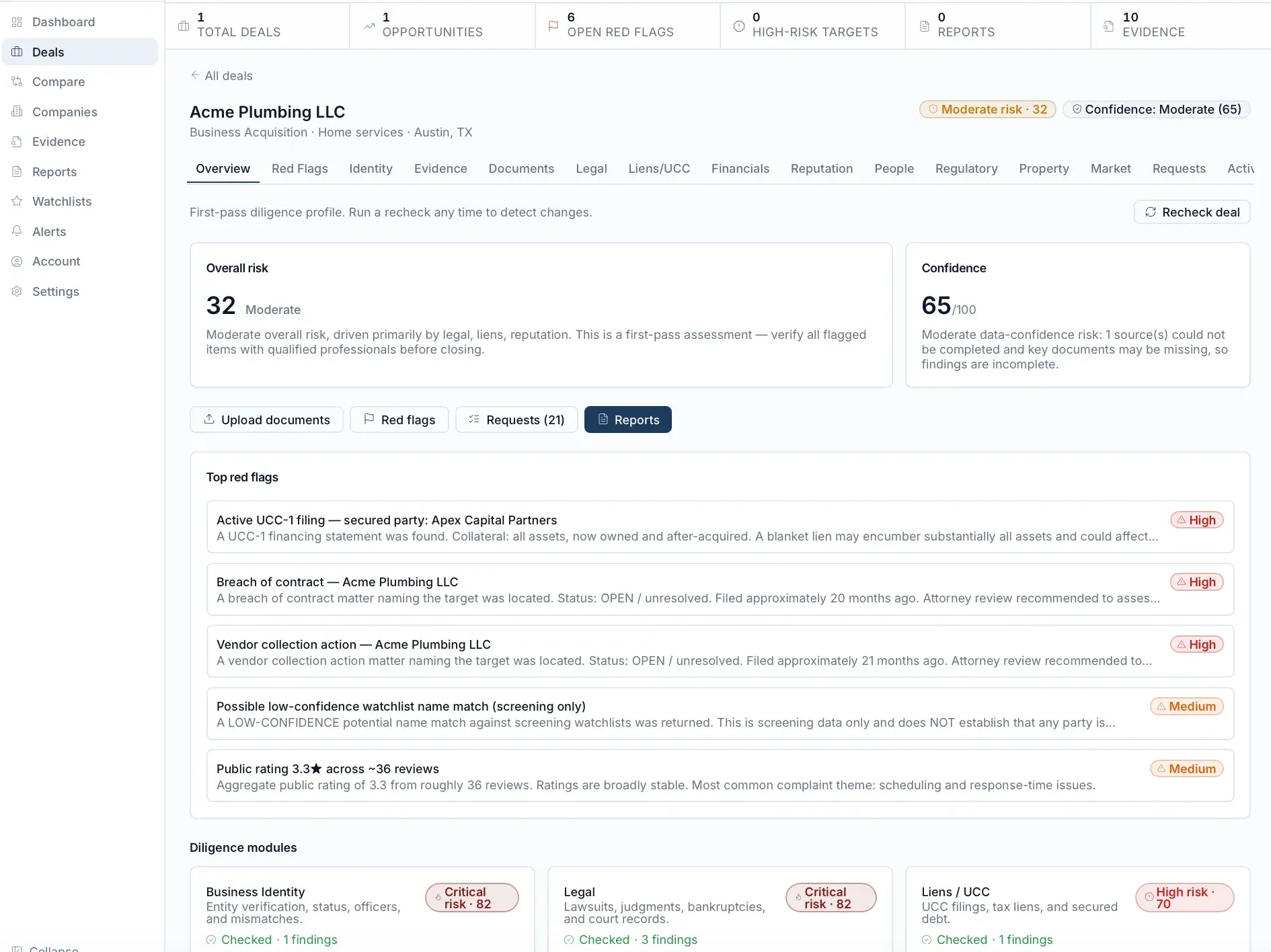Click the upload icon in Upload documents
This screenshot has height=952, width=1271.
click(x=209, y=419)
